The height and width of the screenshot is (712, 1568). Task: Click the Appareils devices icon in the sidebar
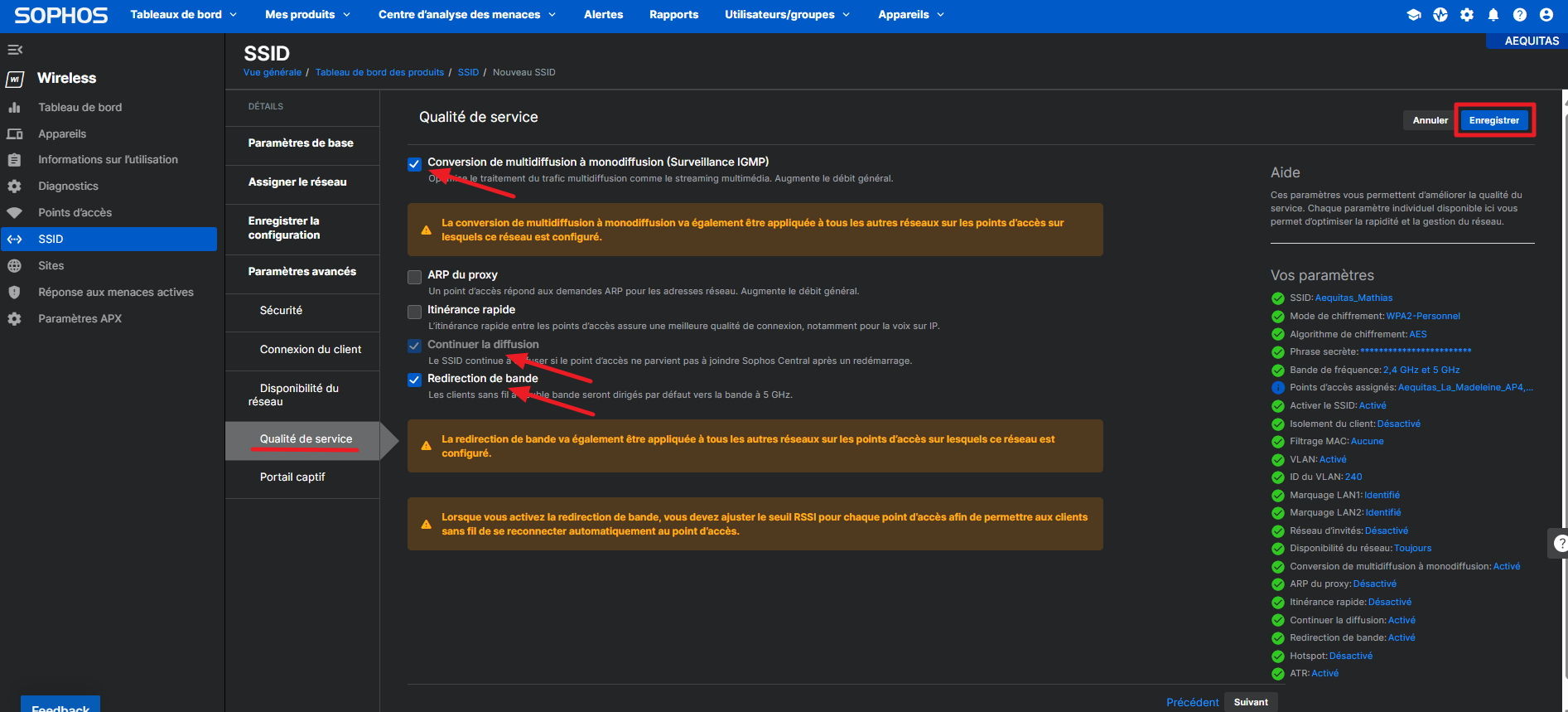[14, 133]
